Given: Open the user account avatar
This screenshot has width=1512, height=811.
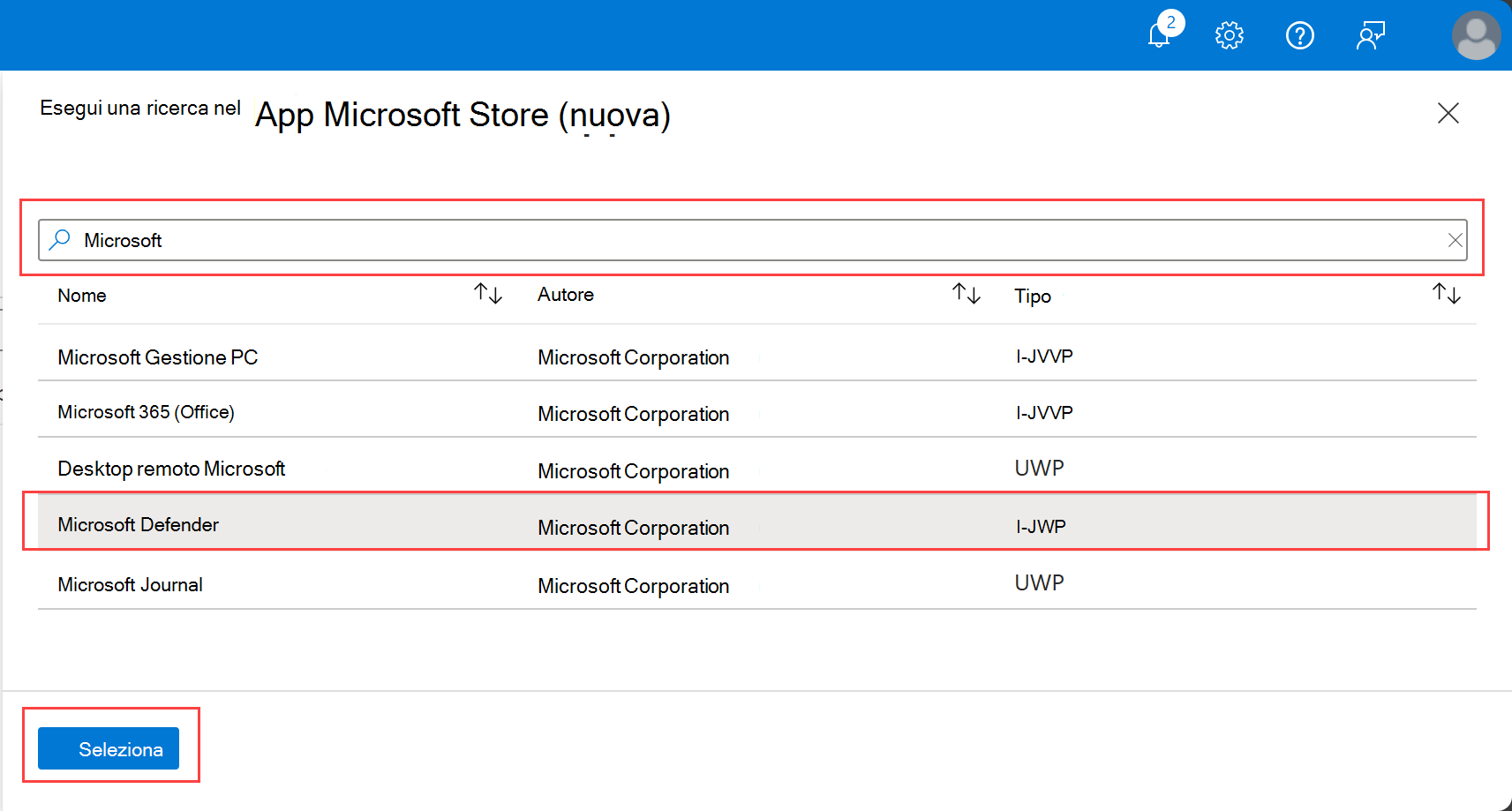Looking at the screenshot, I should pyautogui.click(x=1476, y=35).
